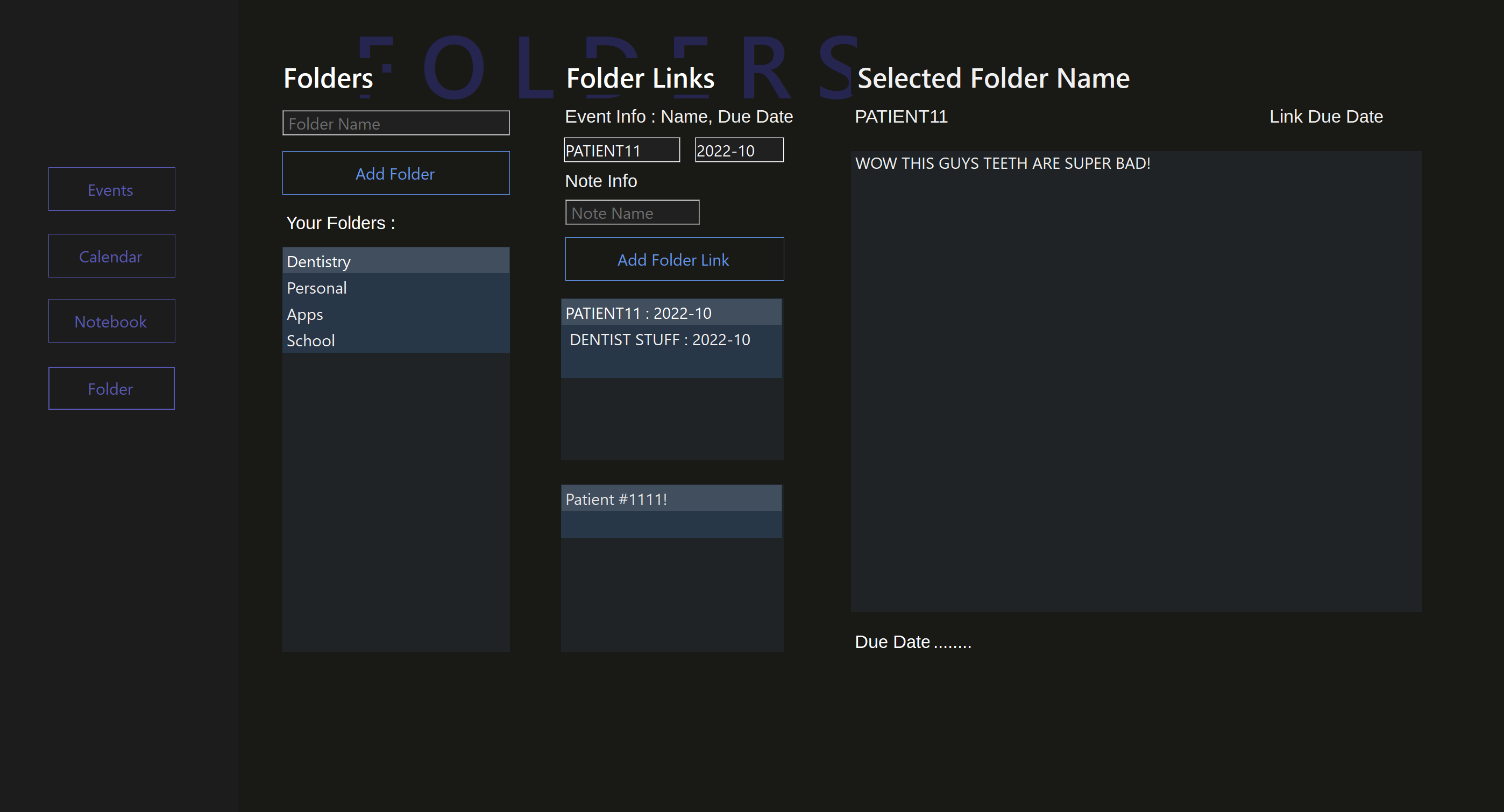Screen dimensions: 1504x812
Task: Select the DENTIST STUFF : 2022-10 link
Action: coord(671,339)
